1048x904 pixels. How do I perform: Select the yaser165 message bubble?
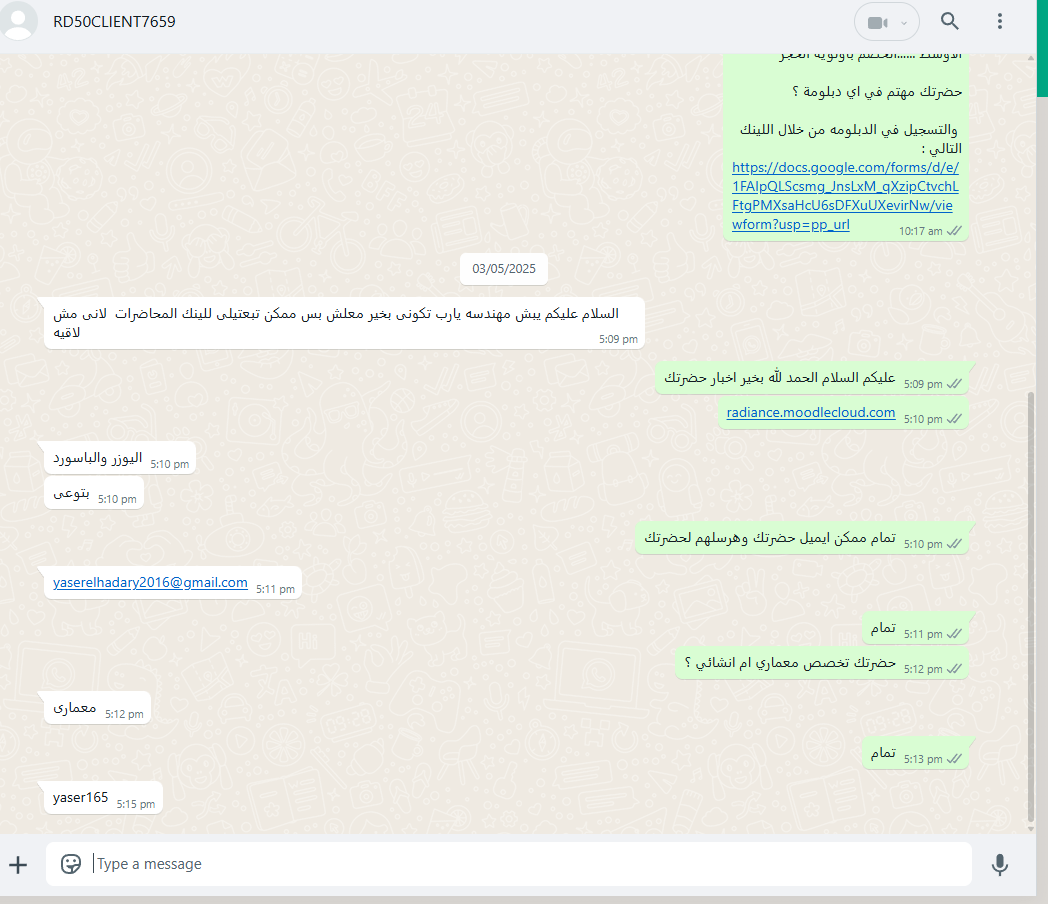coord(103,798)
